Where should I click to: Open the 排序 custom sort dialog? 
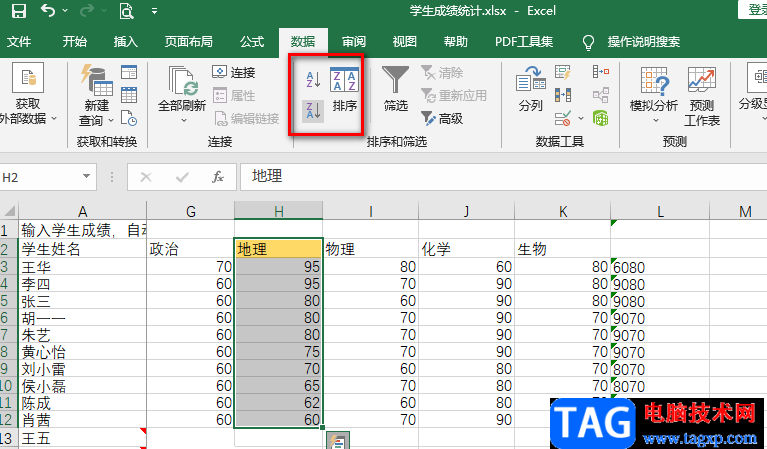pyautogui.click(x=345, y=90)
